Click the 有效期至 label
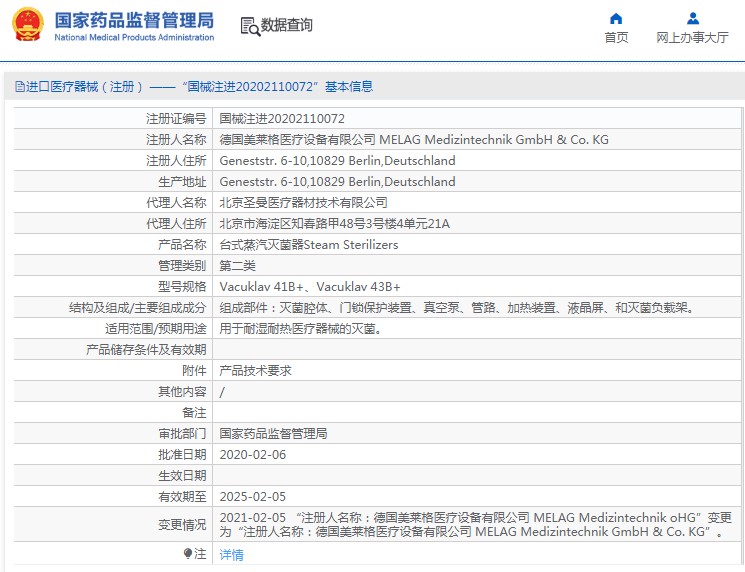Viewport: 745px width, 572px height. click(x=182, y=497)
